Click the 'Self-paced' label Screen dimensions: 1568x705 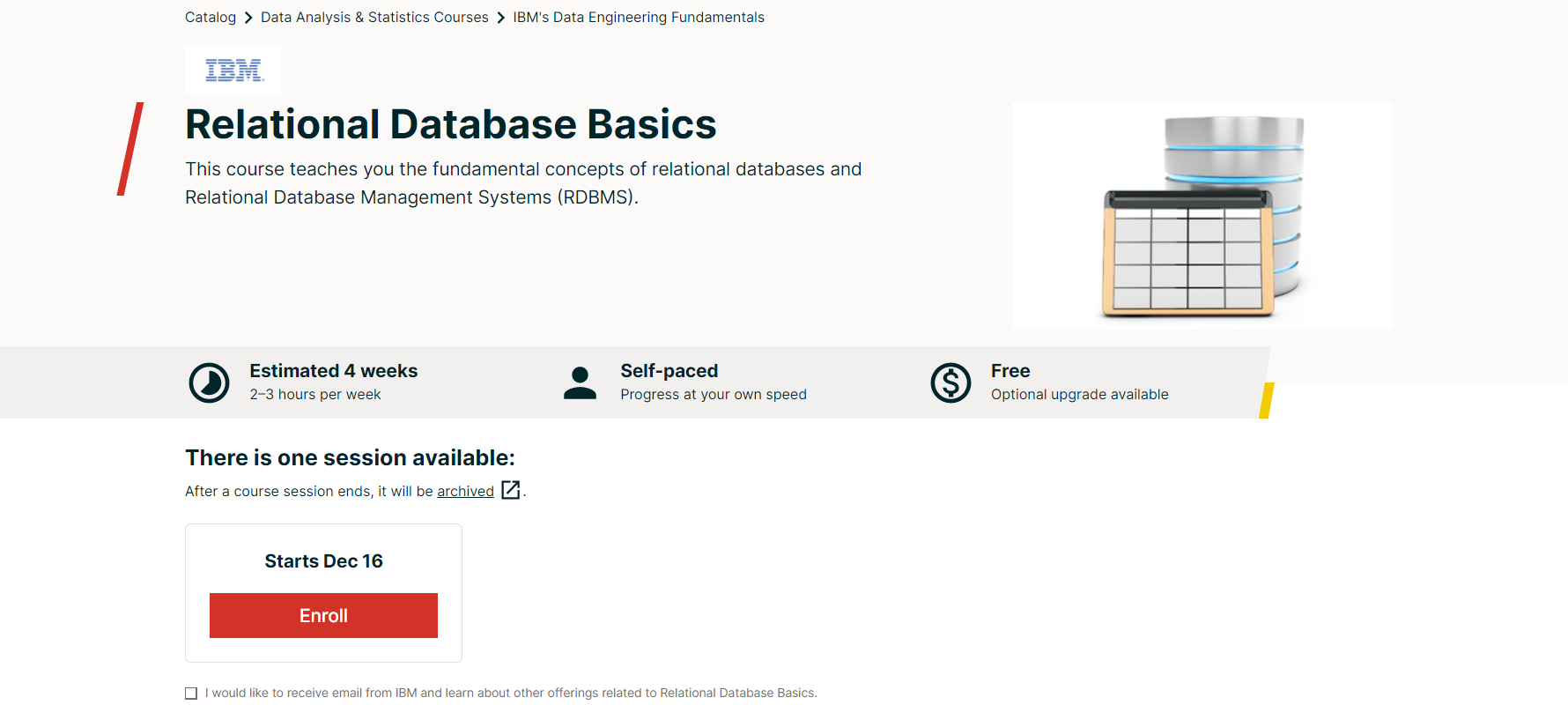pos(669,371)
